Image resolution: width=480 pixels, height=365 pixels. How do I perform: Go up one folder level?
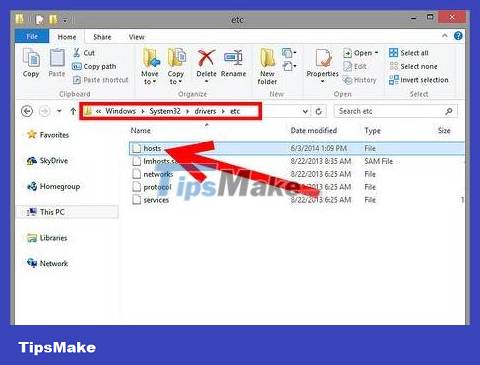tap(73, 111)
